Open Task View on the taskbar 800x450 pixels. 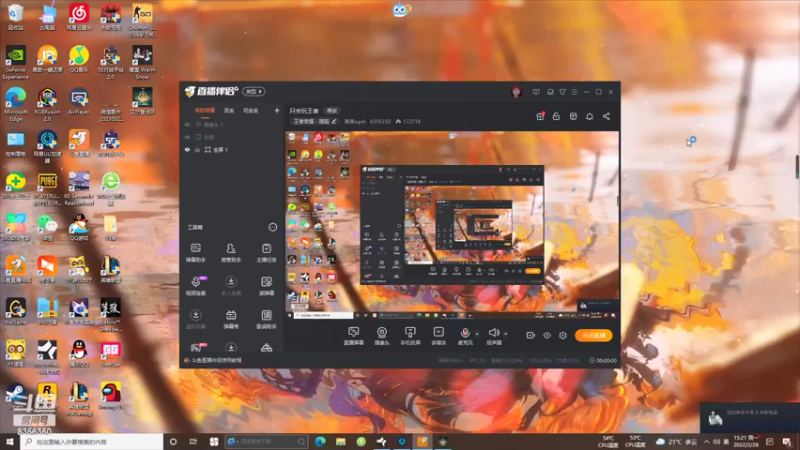click(x=193, y=442)
